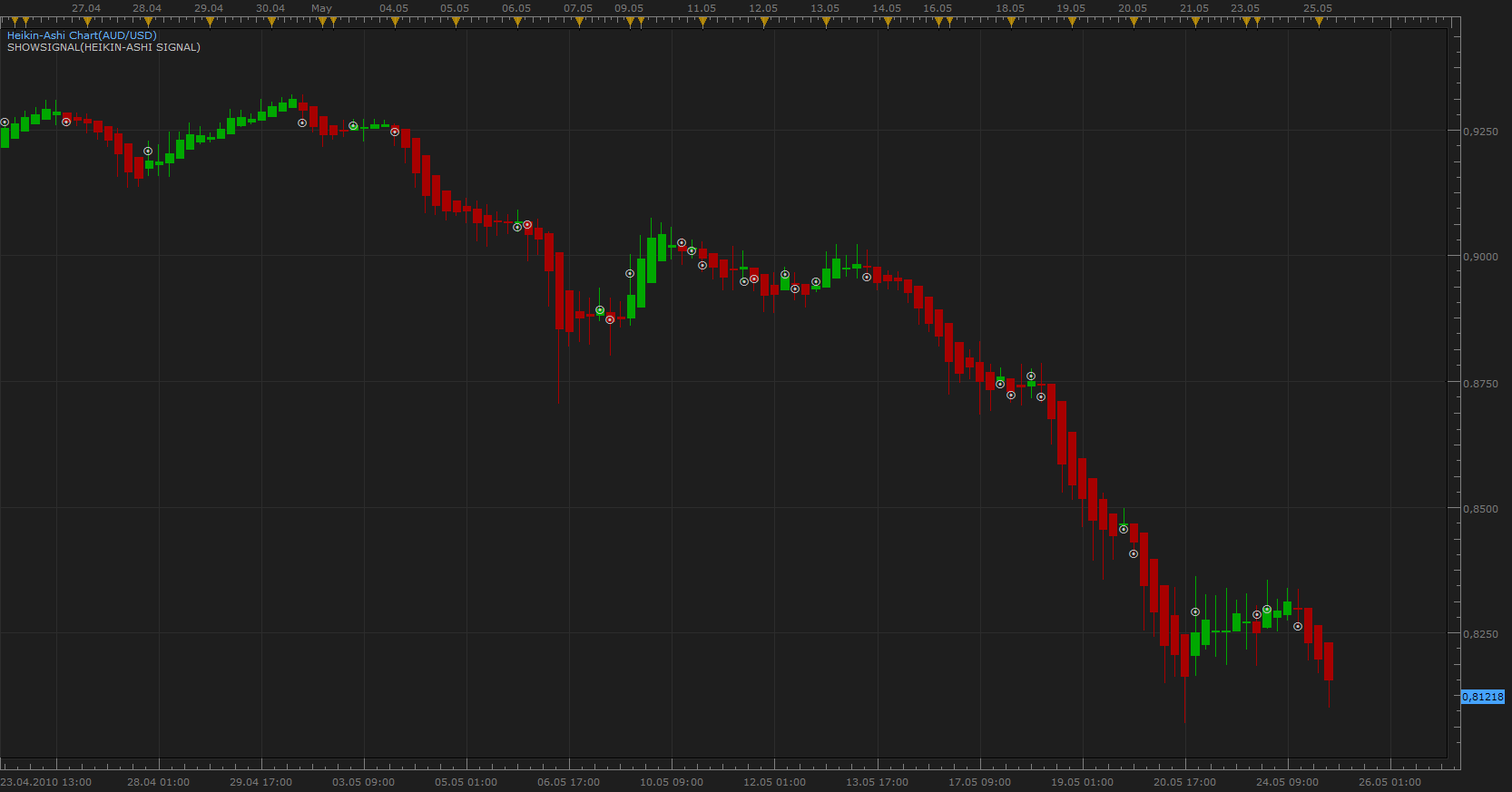
Task: Click the 0,8500 price axis label
Action: click(x=1481, y=509)
